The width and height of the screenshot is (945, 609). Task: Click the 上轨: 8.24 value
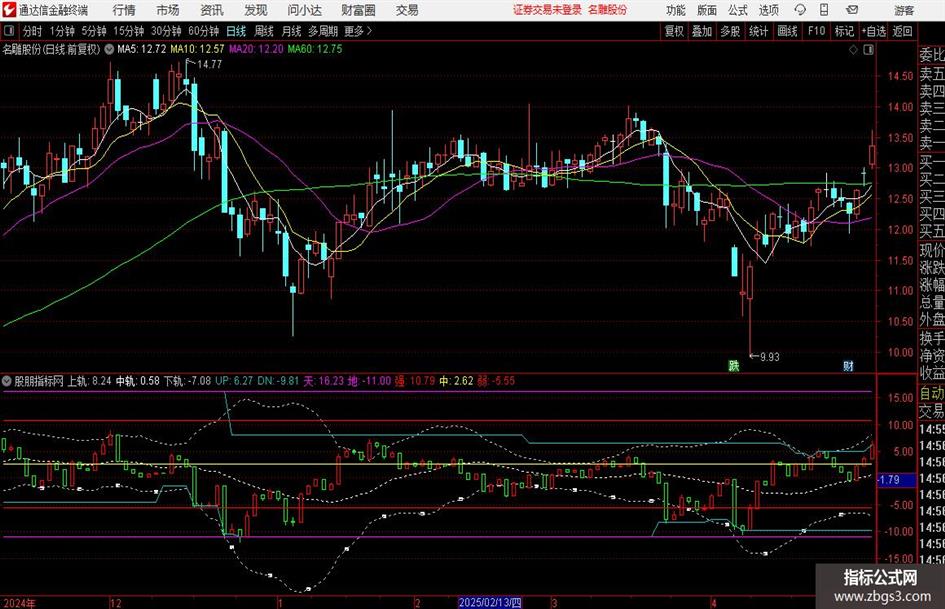click(89, 381)
